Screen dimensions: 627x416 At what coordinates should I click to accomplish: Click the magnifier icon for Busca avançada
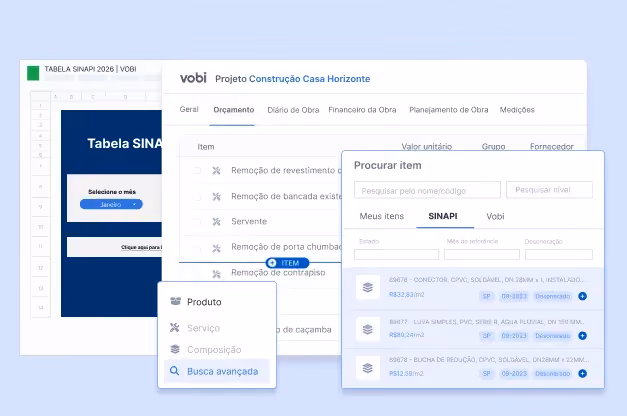[174, 371]
